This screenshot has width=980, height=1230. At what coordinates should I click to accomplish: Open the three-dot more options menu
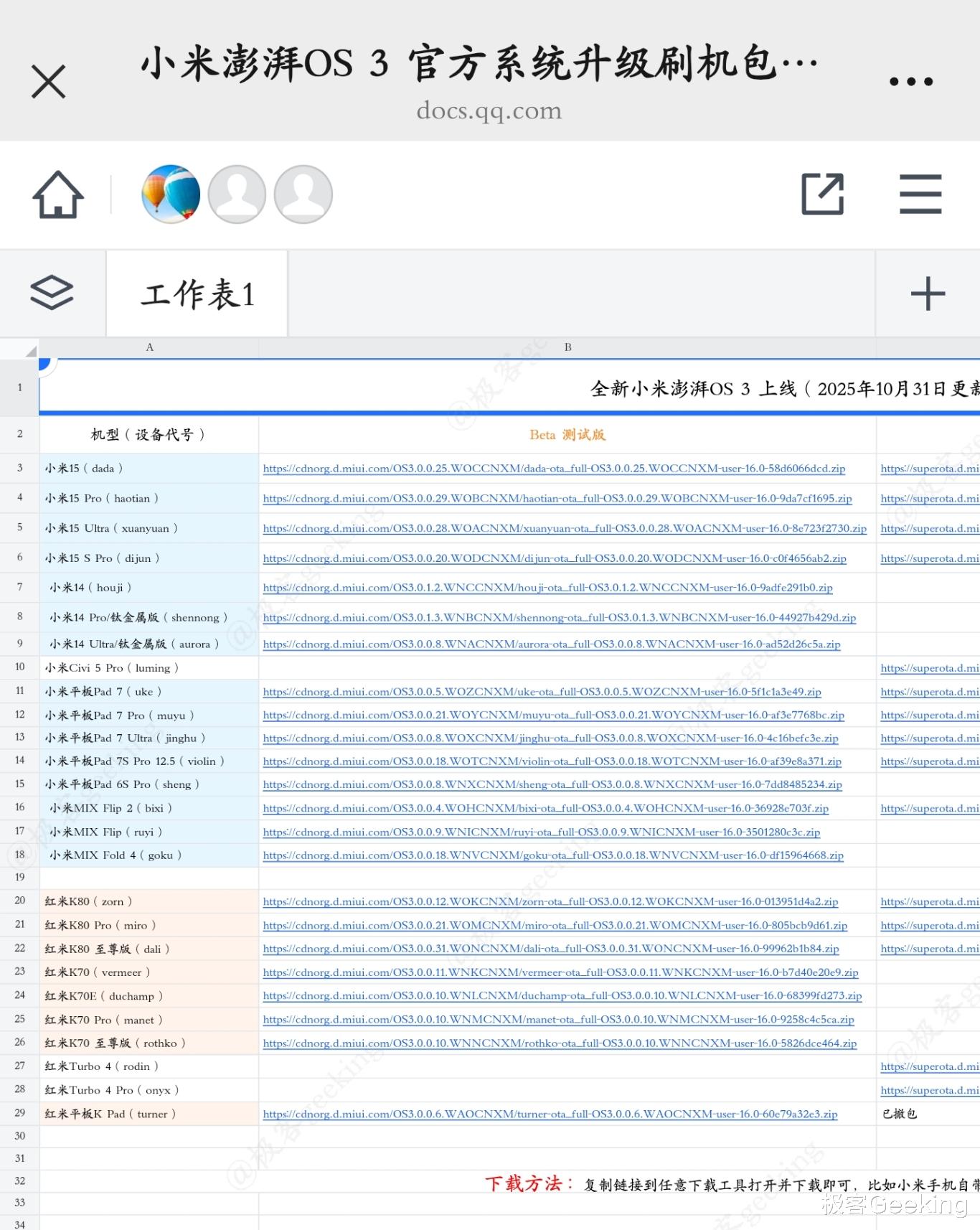pyautogui.click(x=911, y=82)
